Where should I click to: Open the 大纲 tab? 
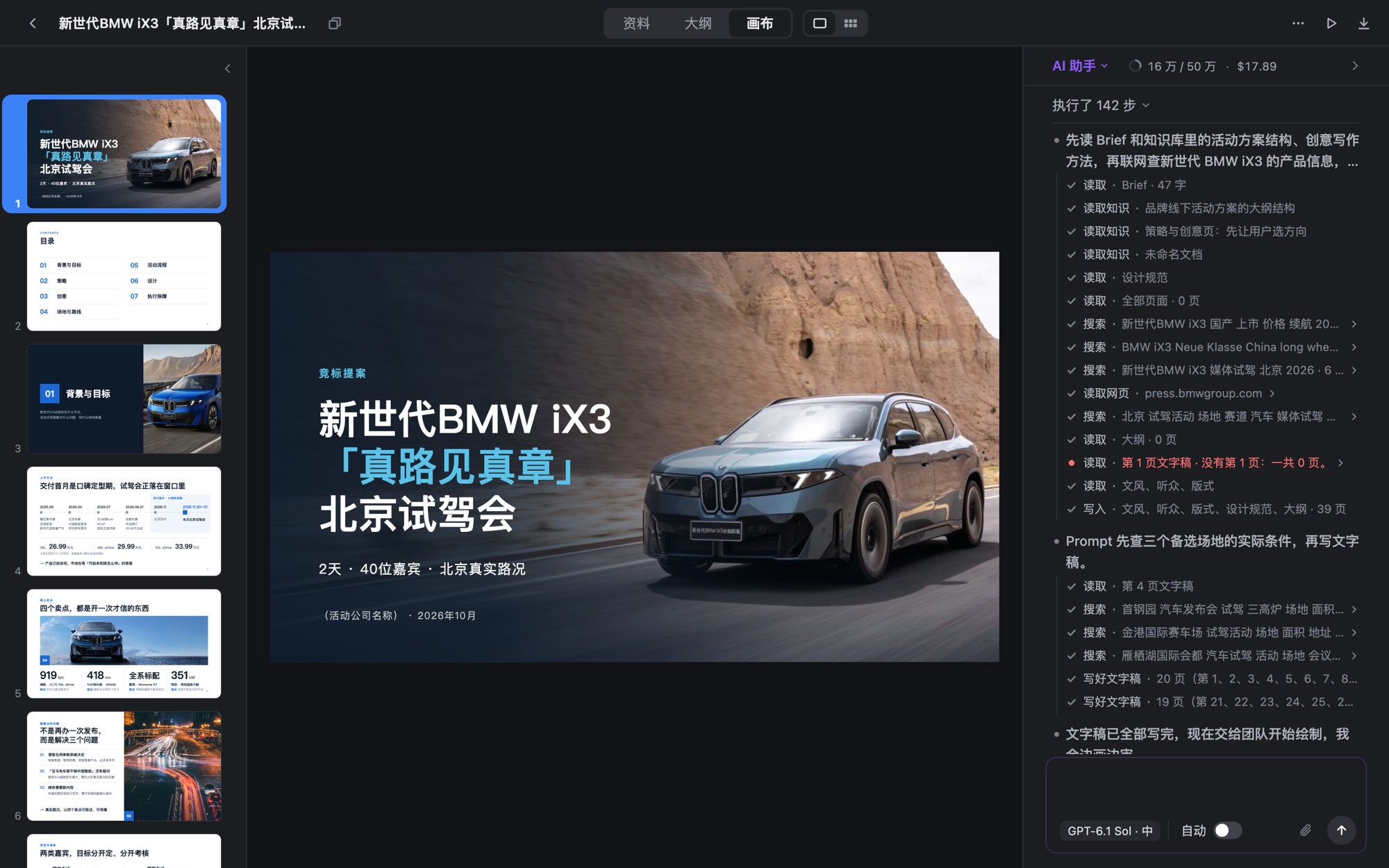pyautogui.click(x=698, y=23)
